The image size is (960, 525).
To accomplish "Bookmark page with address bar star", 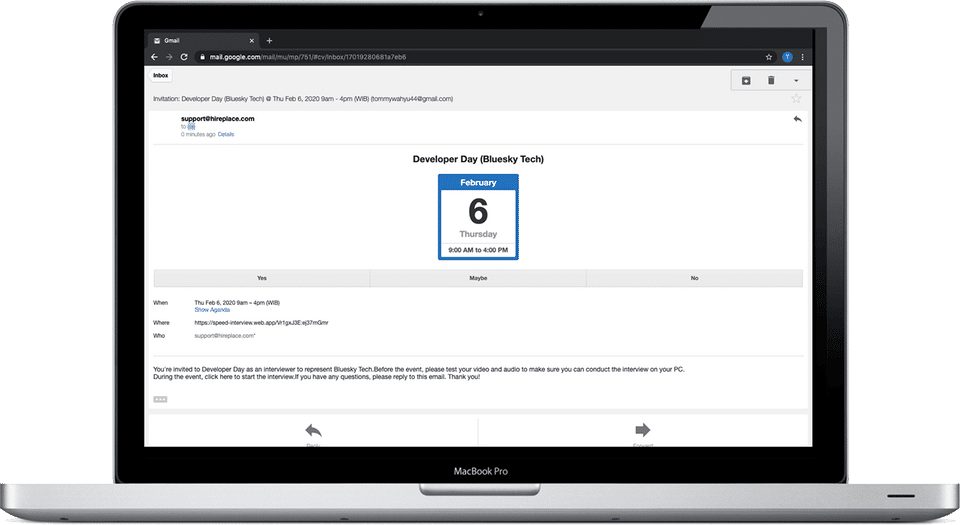I will (769, 57).
